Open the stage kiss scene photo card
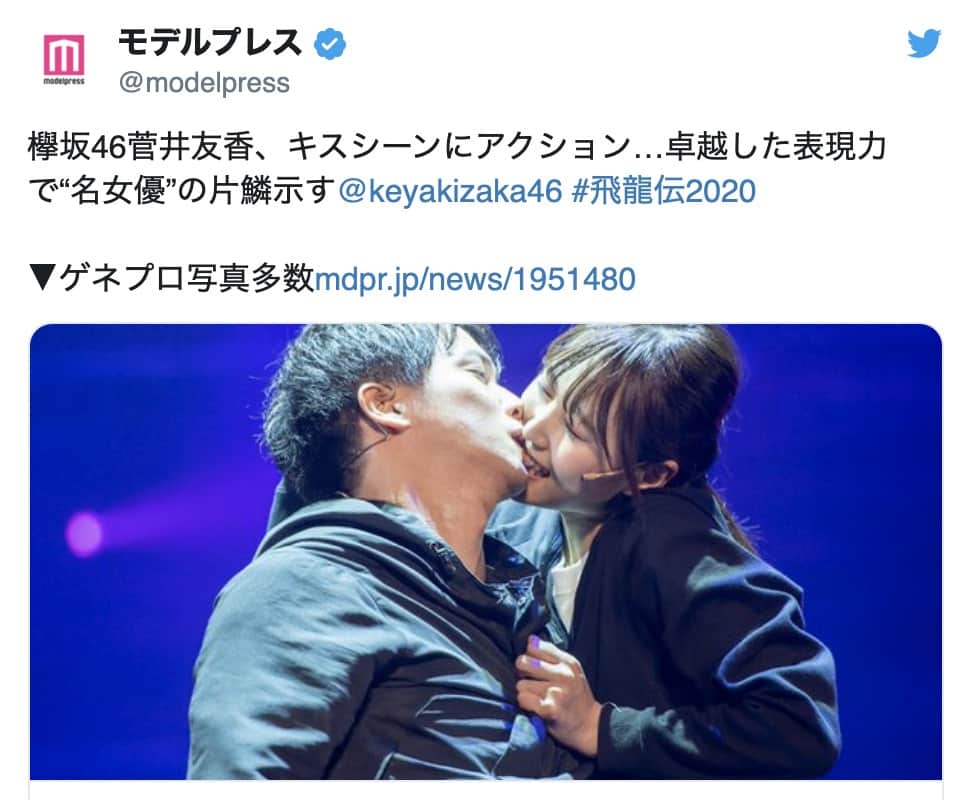This screenshot has width=960, height=800. [x=486, y=551]
